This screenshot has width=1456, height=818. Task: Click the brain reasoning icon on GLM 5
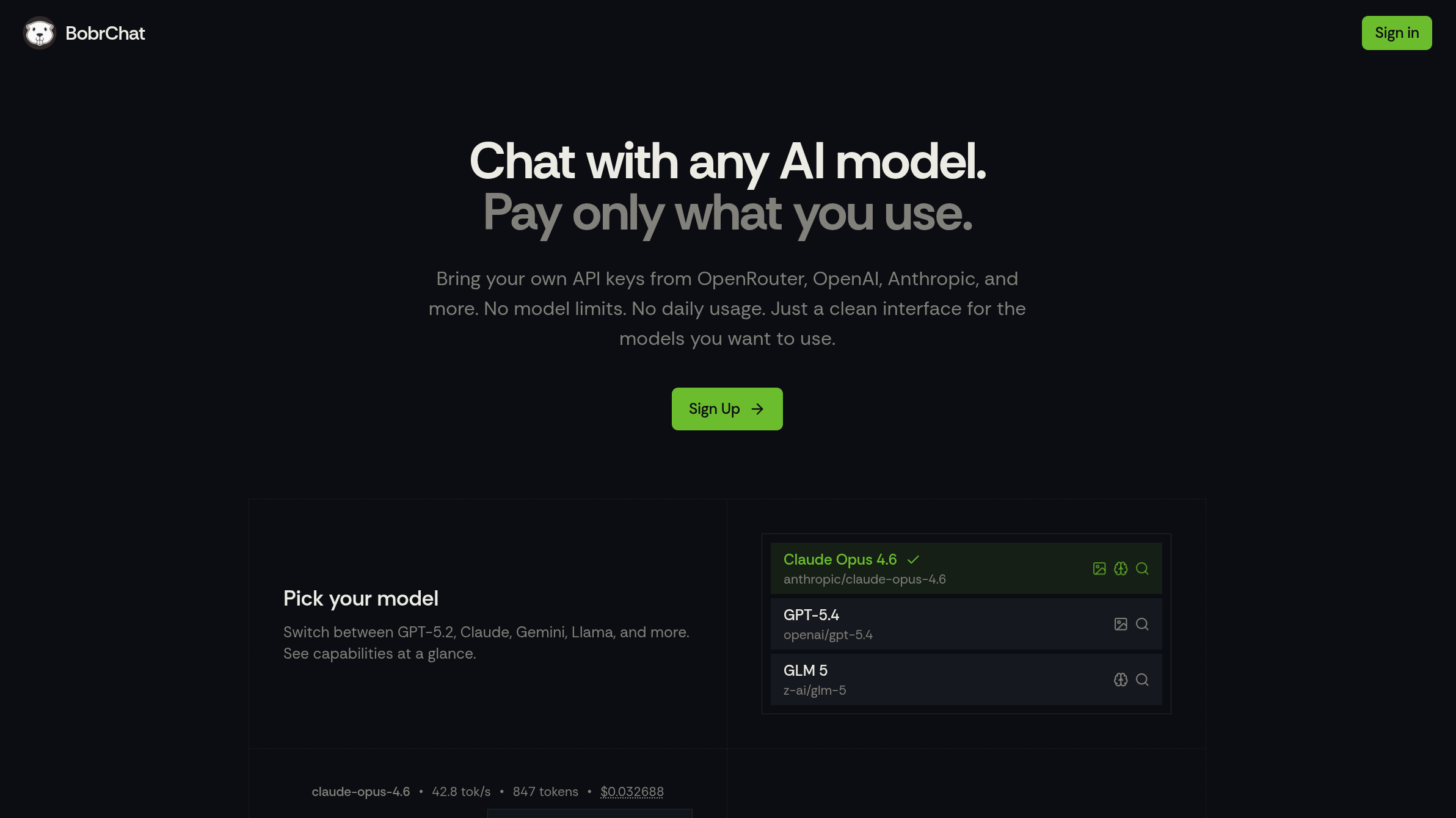pyautogui.click(x=1121, y=679)
